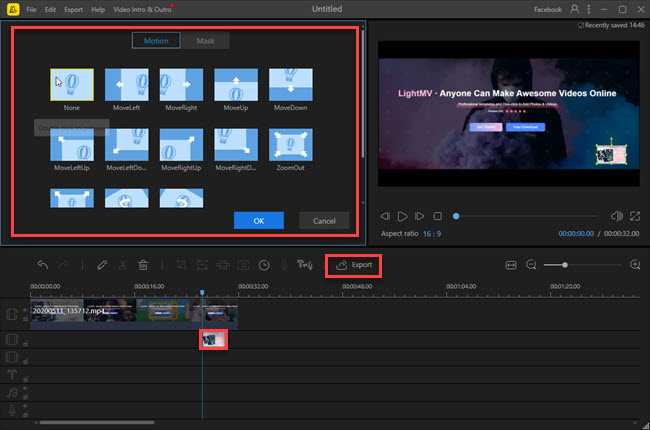Click the fullscreen preview icon

(635, 216)
